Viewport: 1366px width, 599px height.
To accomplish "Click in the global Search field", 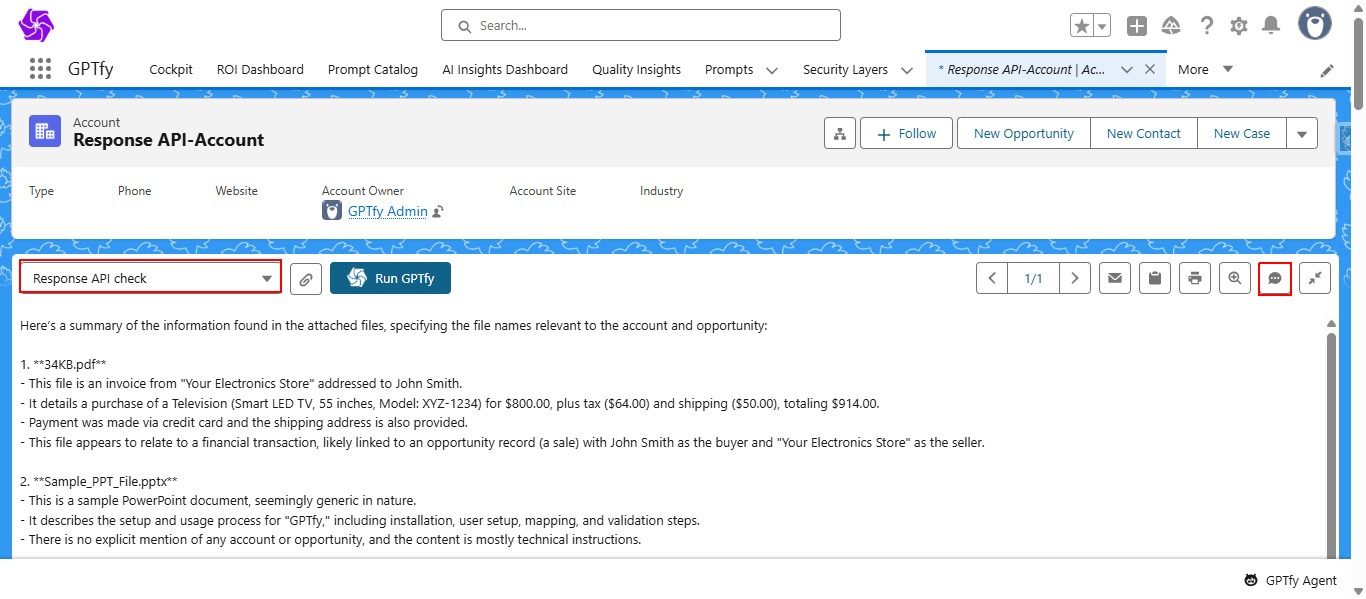I will click(x=640, y=25).
